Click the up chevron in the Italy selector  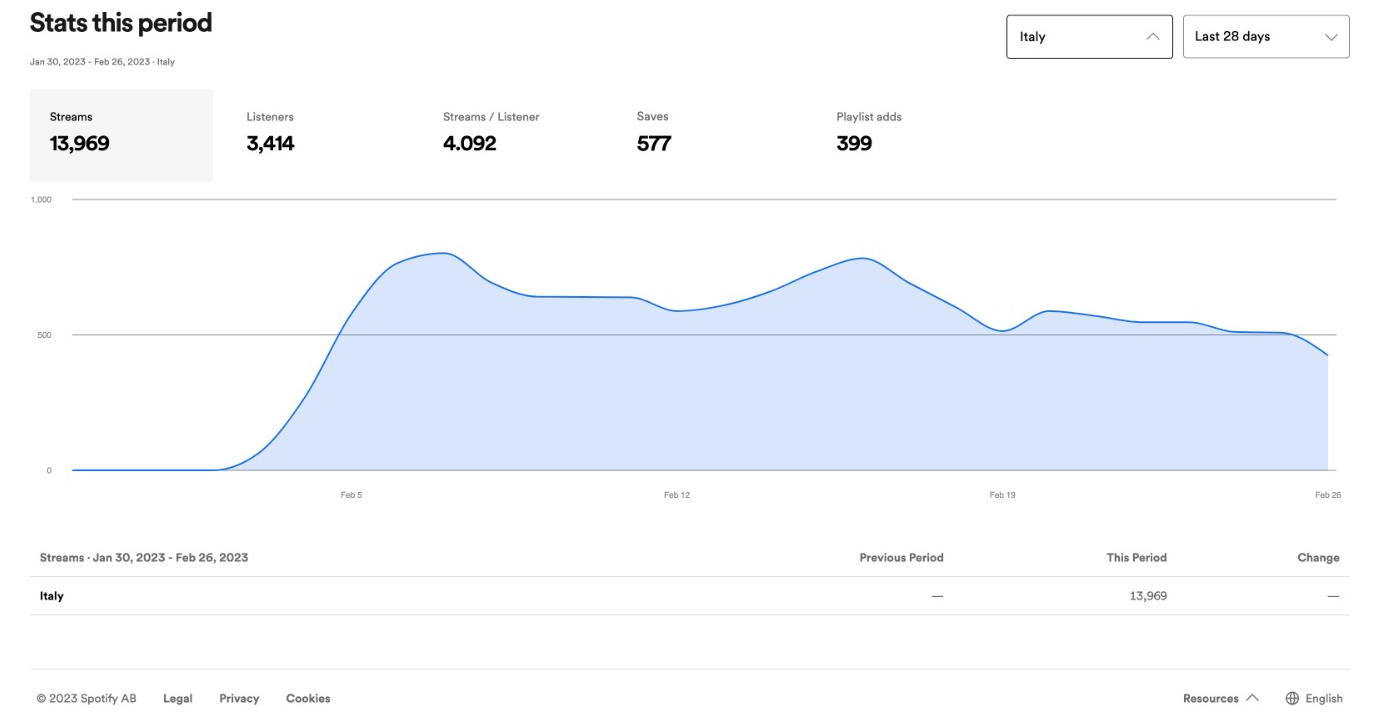click(1152, 37)
